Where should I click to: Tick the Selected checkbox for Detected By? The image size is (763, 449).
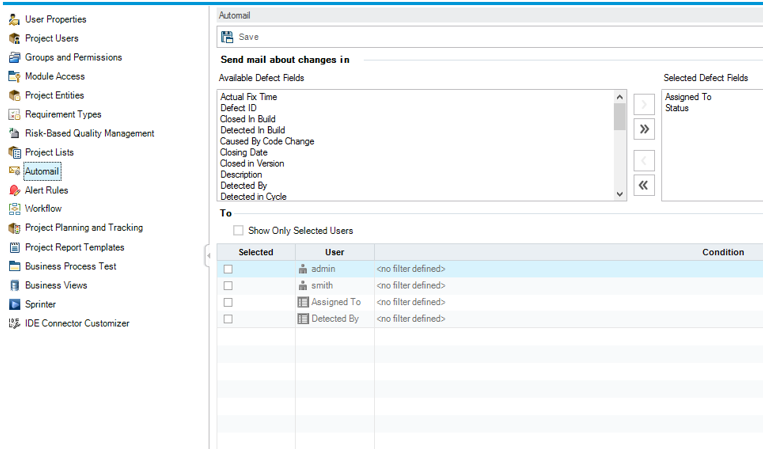coord(229,319)
